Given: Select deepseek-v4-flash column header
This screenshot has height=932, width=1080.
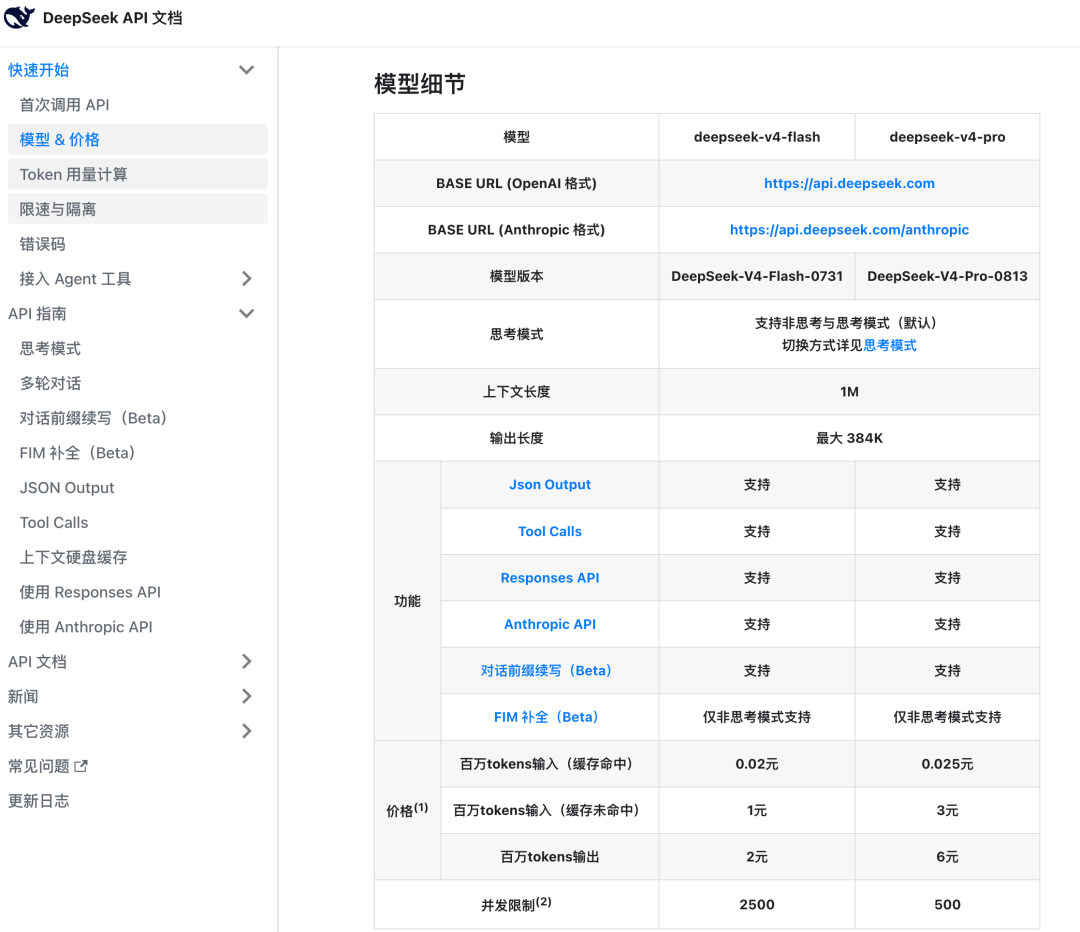Looking at the screenshot, I should pyautogui.click(x=757, y=136).
